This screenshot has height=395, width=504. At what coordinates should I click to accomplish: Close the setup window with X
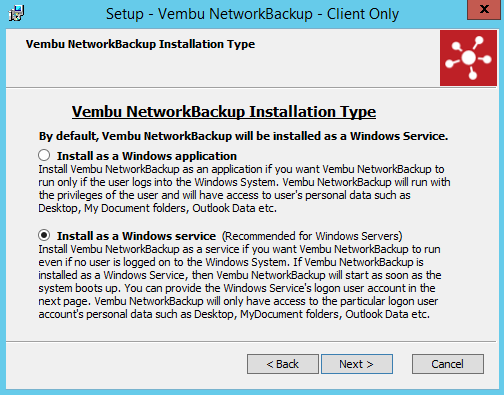[x=485, y=9]
